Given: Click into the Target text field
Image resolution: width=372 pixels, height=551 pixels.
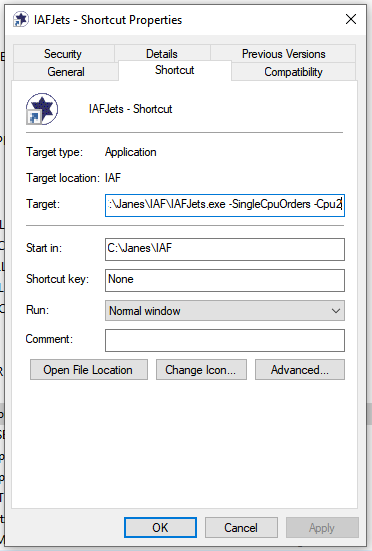Looking at the screenshot, I should click(x=225, y=205).
